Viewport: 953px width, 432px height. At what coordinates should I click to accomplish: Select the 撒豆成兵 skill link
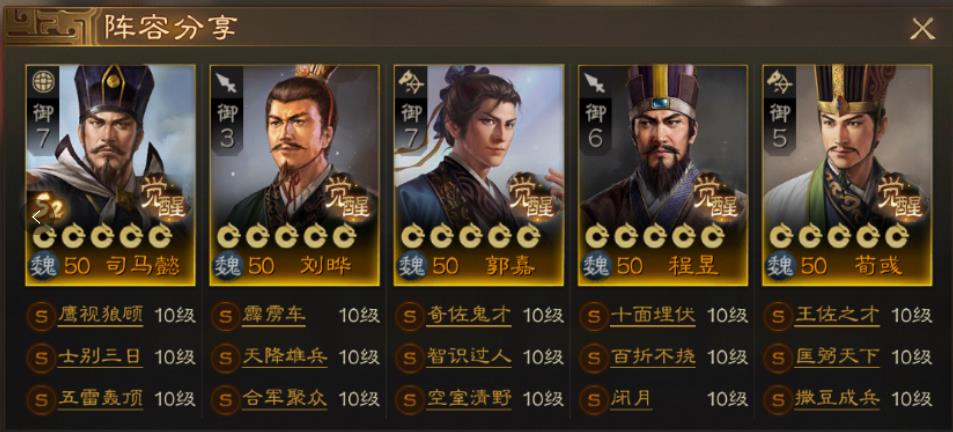837,399
